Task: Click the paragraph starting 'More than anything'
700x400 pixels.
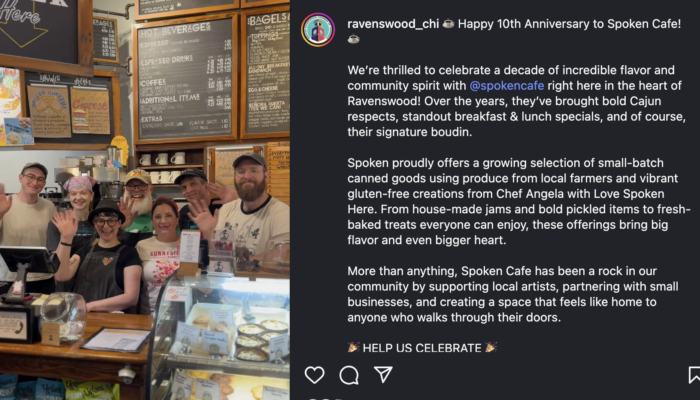Action: click(x=513, y=294)
